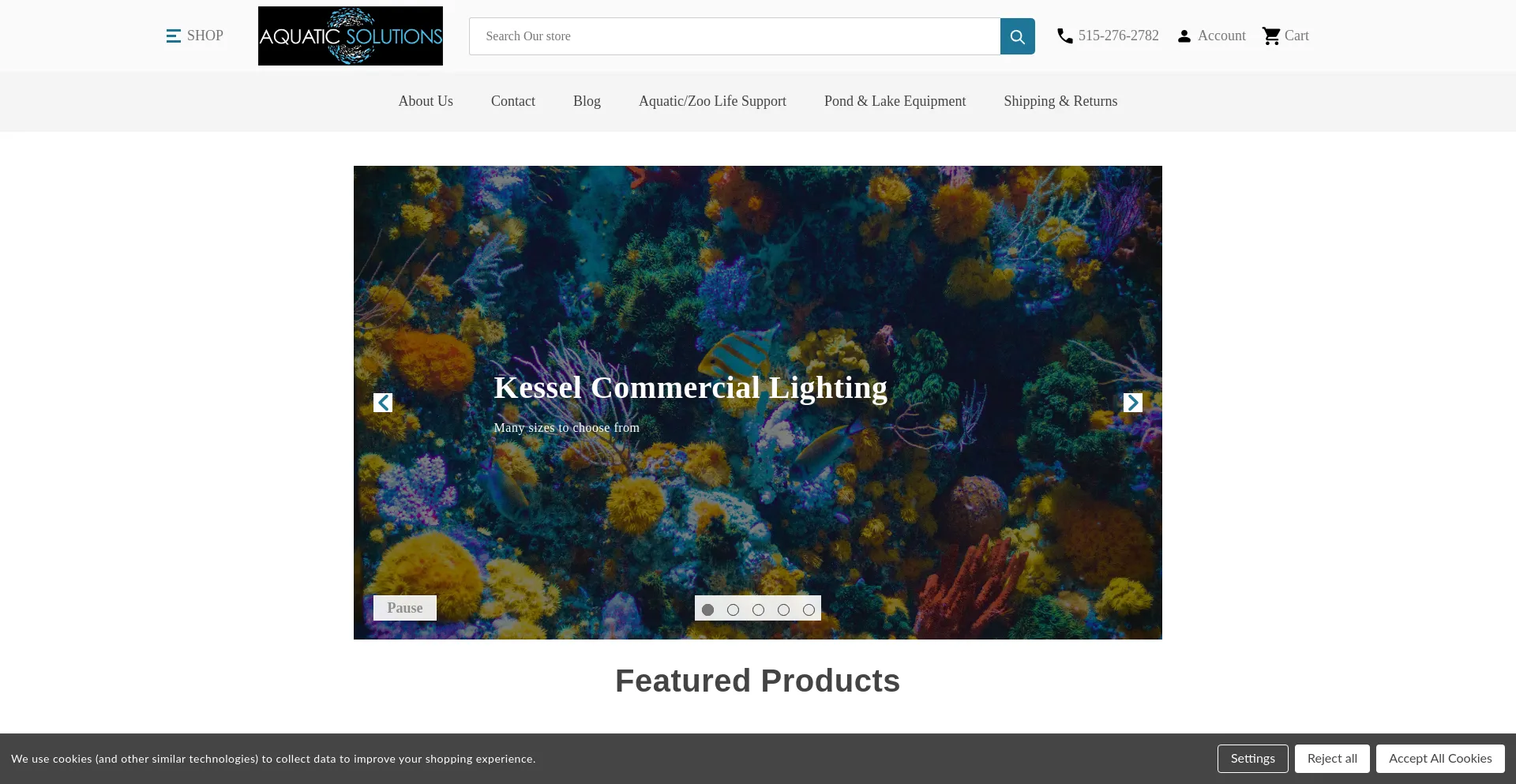Click the 'Many sizes to choose from' caption
Image resolution: width=1516 pixels, height=784 pixels.
566,428
